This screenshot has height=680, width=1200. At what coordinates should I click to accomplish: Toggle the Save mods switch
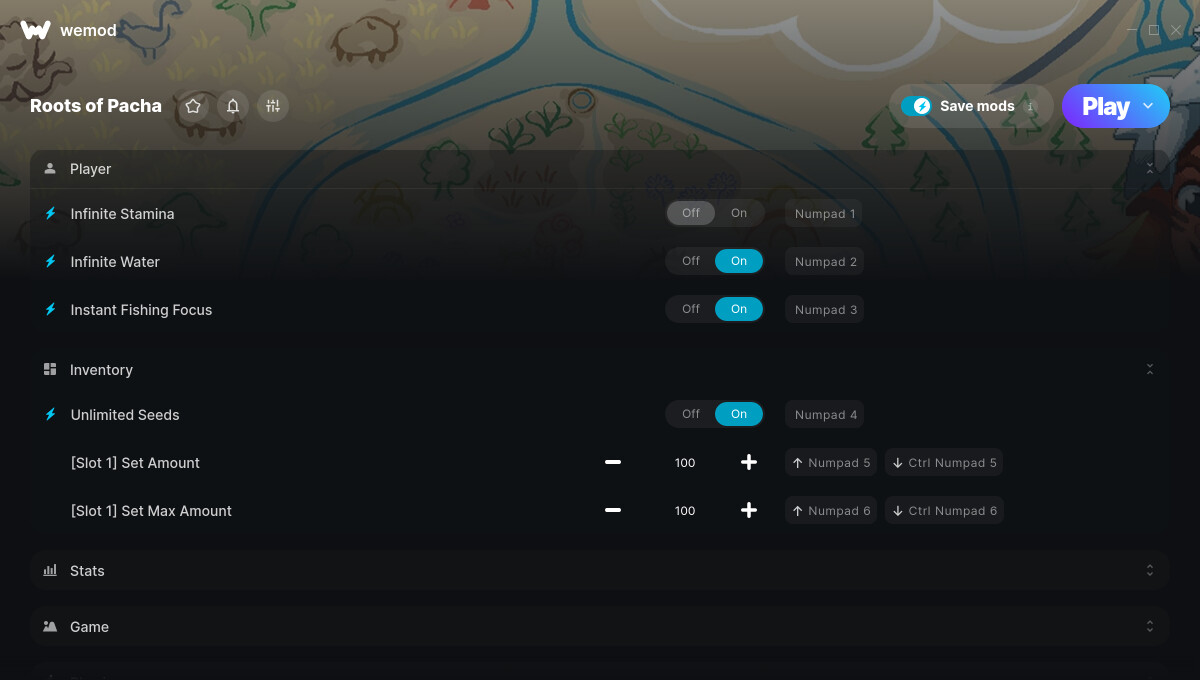[916, 106]
